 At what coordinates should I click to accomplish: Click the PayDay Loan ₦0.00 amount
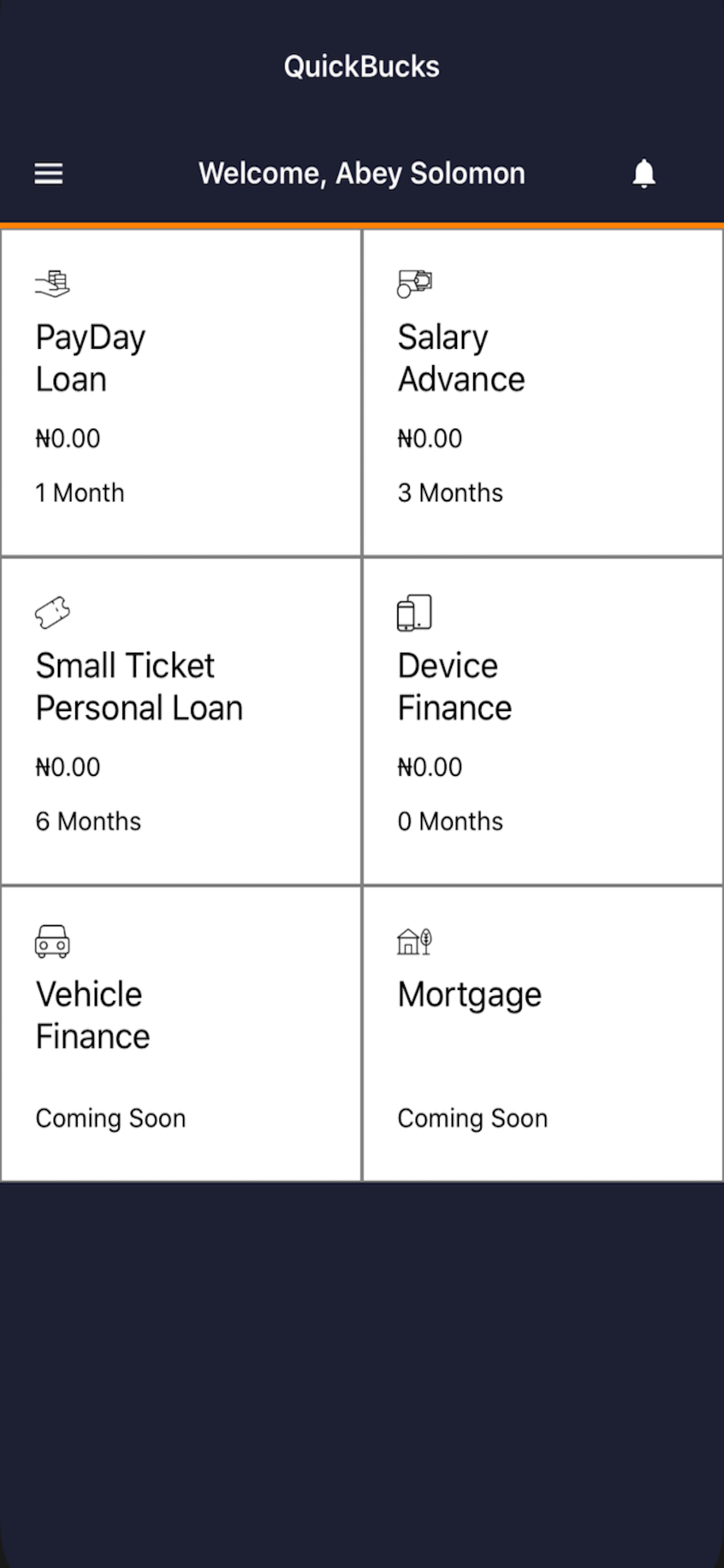(68, 438)
